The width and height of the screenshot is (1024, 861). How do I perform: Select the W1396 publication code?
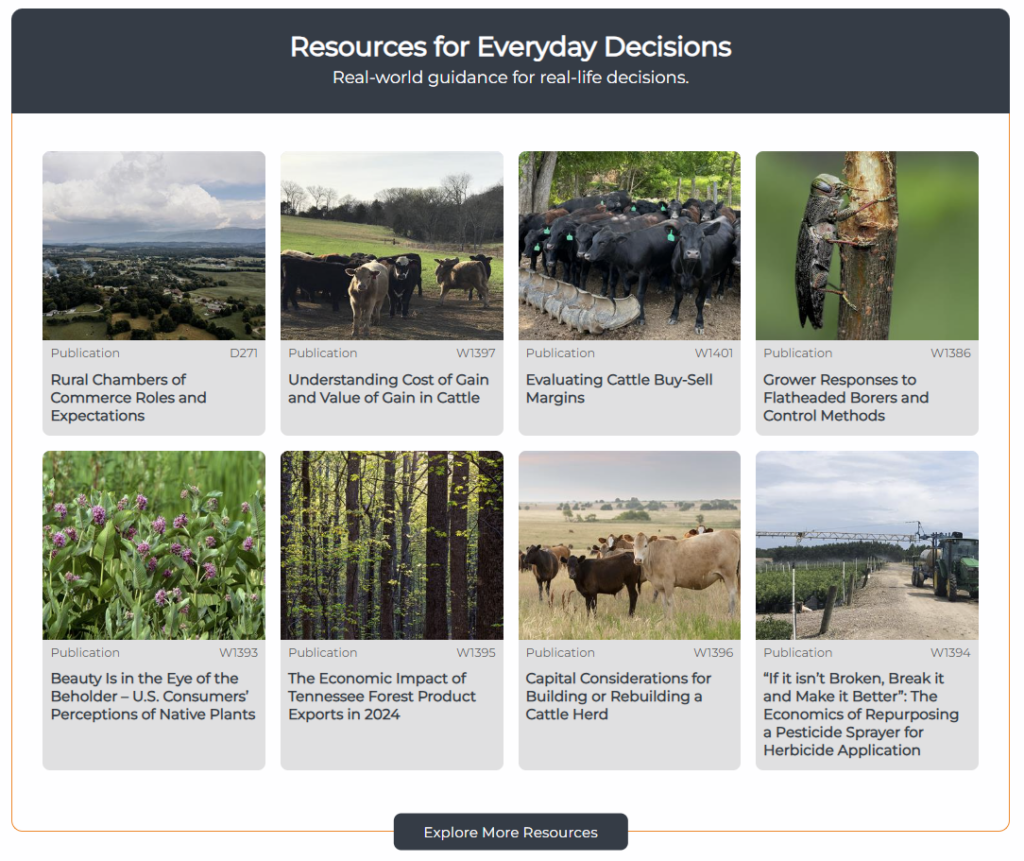(x=713, y=653)
